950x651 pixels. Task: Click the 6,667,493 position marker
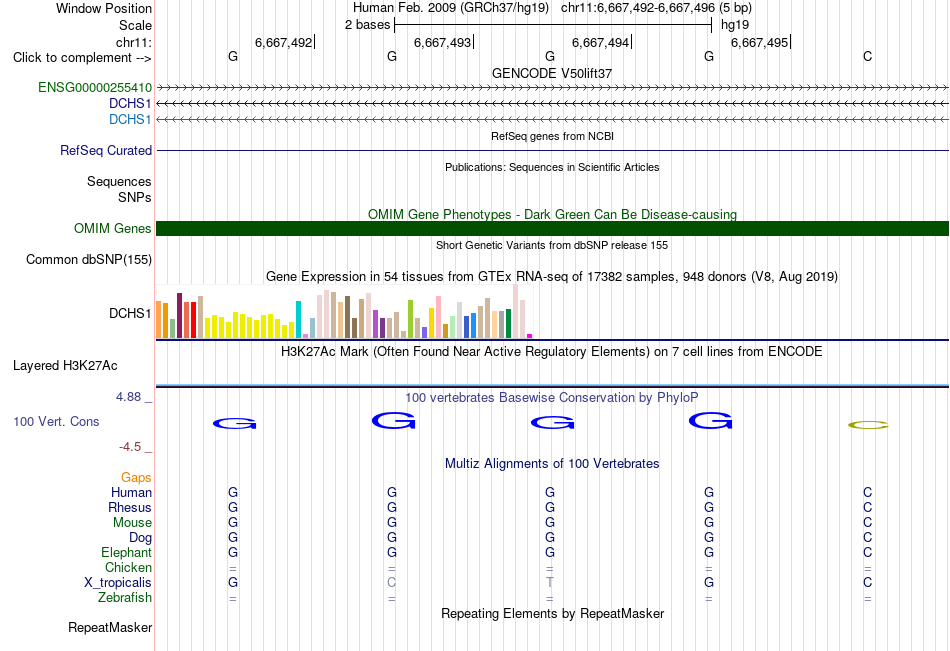point(443,42)
